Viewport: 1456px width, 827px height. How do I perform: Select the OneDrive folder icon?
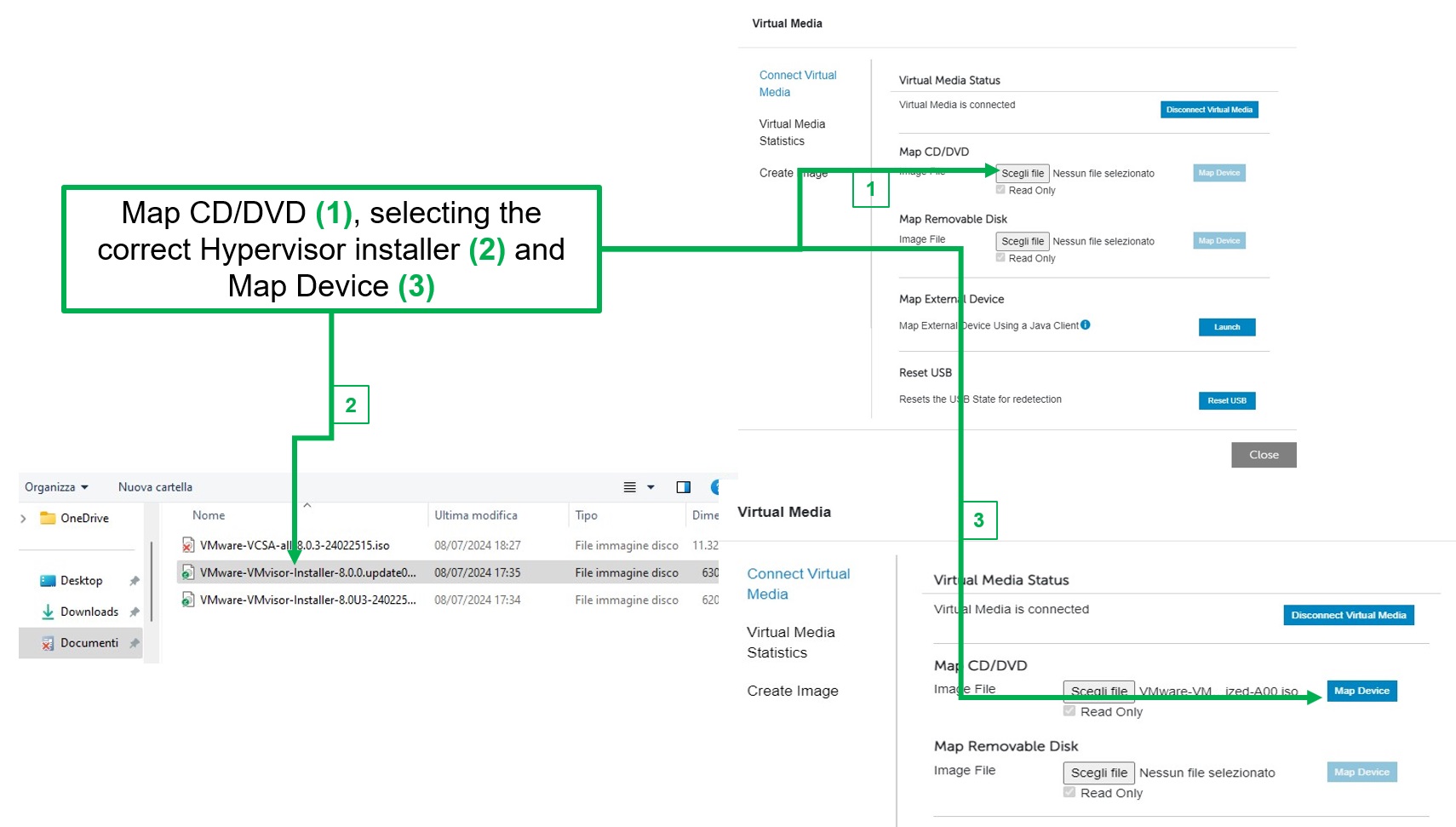point(48,518)
